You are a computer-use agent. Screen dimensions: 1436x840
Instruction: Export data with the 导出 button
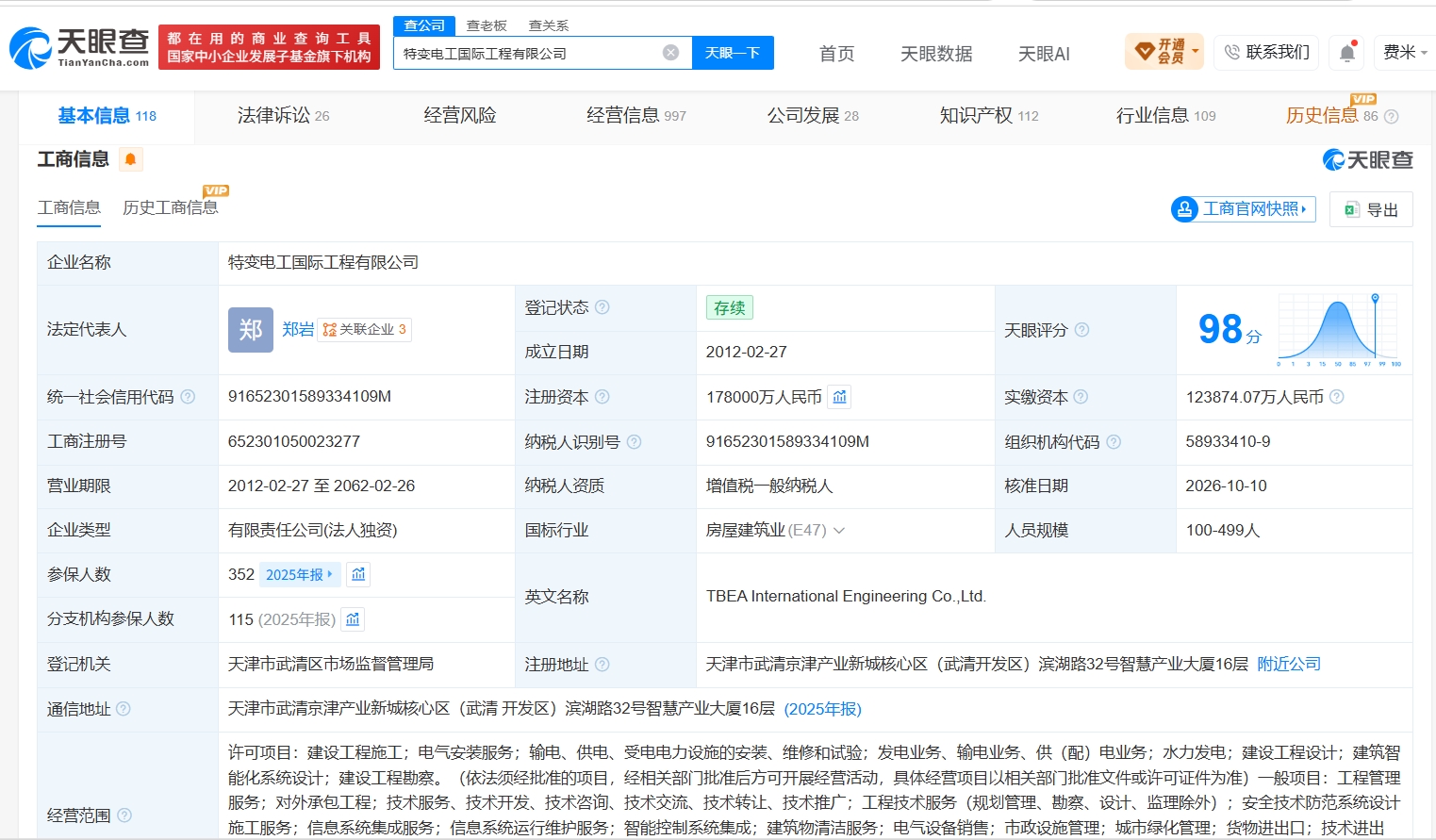click(1371, 209)
